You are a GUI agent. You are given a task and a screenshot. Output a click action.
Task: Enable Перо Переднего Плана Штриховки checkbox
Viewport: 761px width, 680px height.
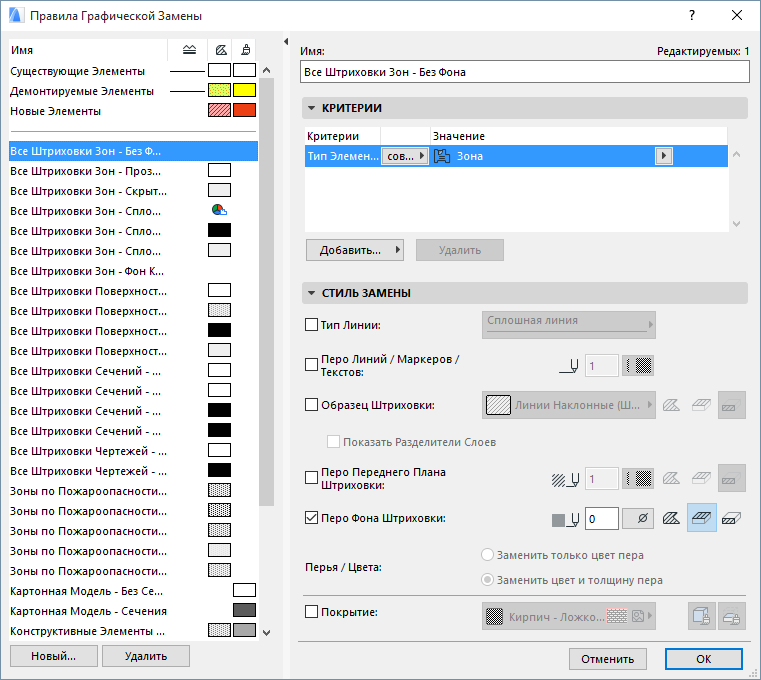311,478
